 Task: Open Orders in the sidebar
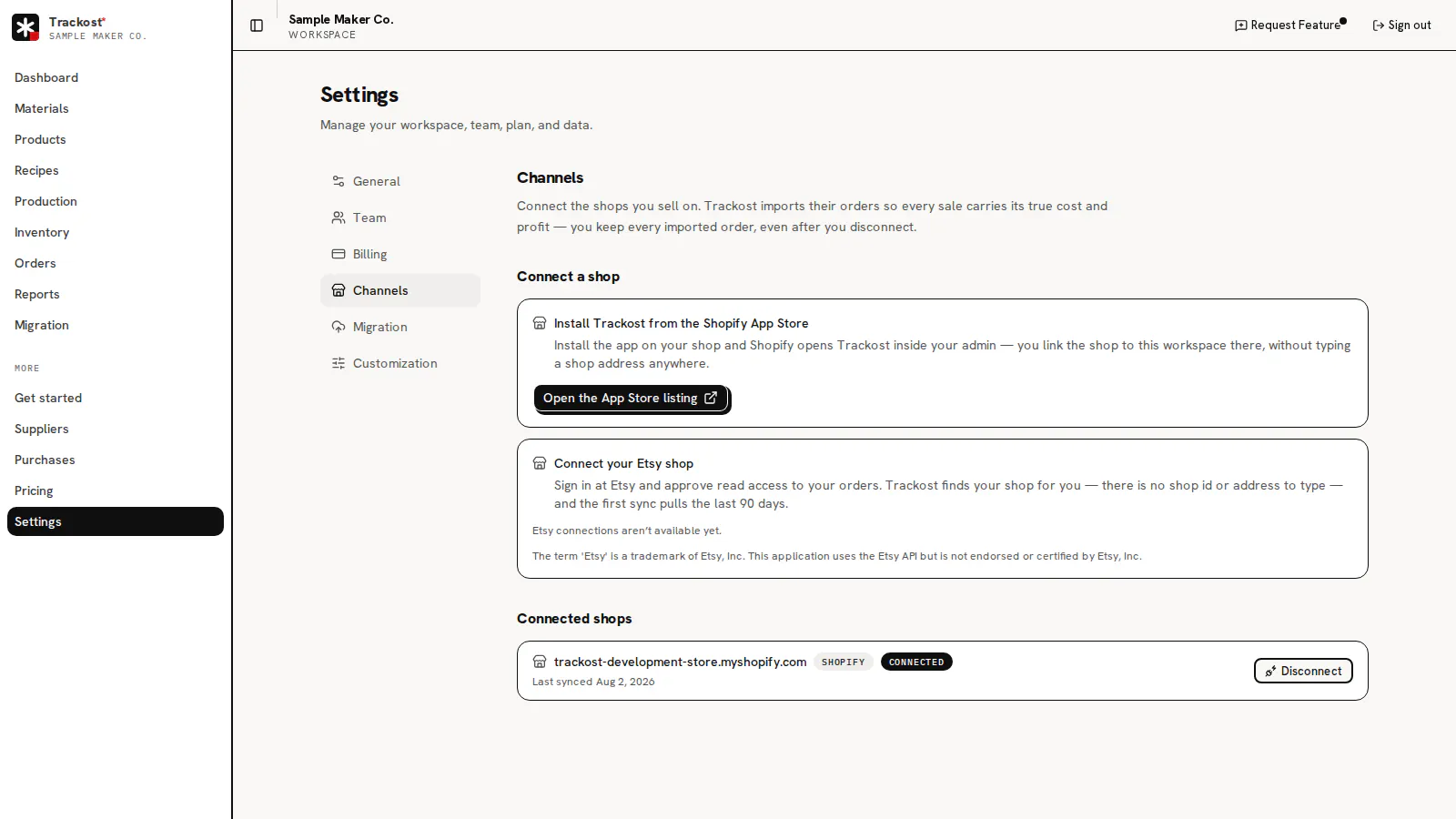click(116, 263)
